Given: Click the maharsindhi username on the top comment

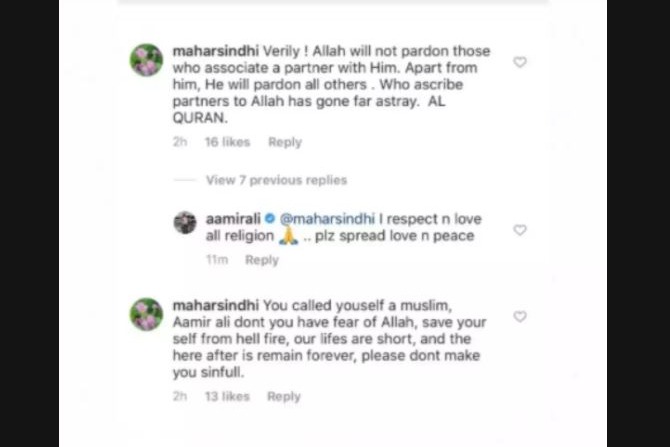Looking at the screenshot, I should (x=212, y=49).
